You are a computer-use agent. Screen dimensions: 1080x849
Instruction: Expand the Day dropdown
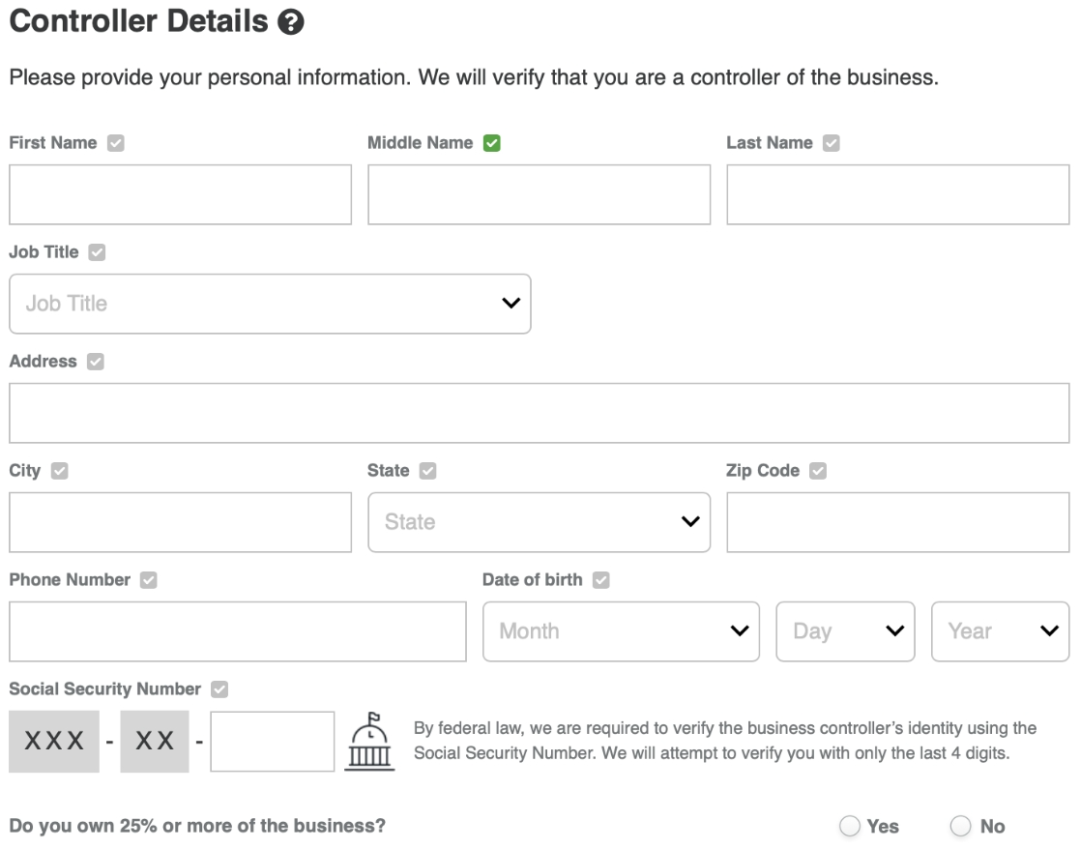coord(845,631)
